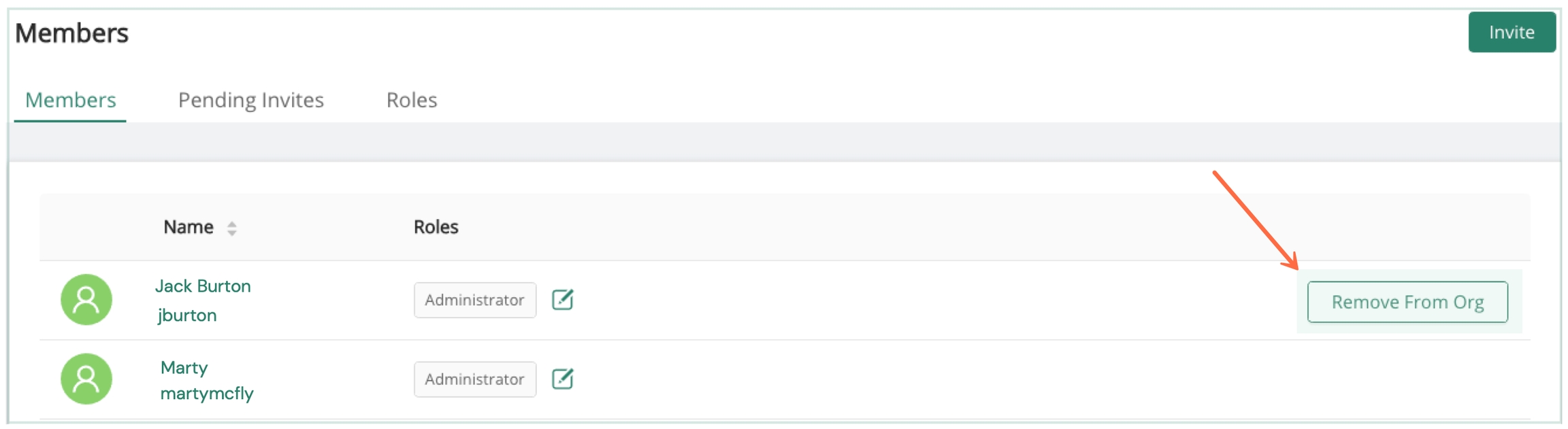The width and height of the screenshot is (1568, 429).
Task: Click the Invite button
Action: click(1511, 32)
